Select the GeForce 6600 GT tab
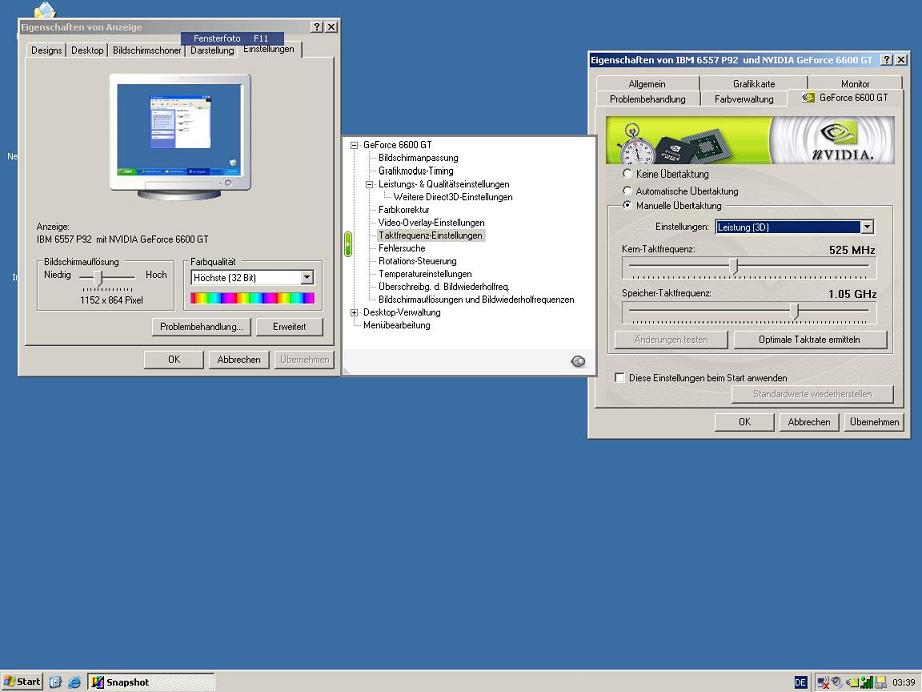Viewport: 922px width, 692px height. pos(845,98)
